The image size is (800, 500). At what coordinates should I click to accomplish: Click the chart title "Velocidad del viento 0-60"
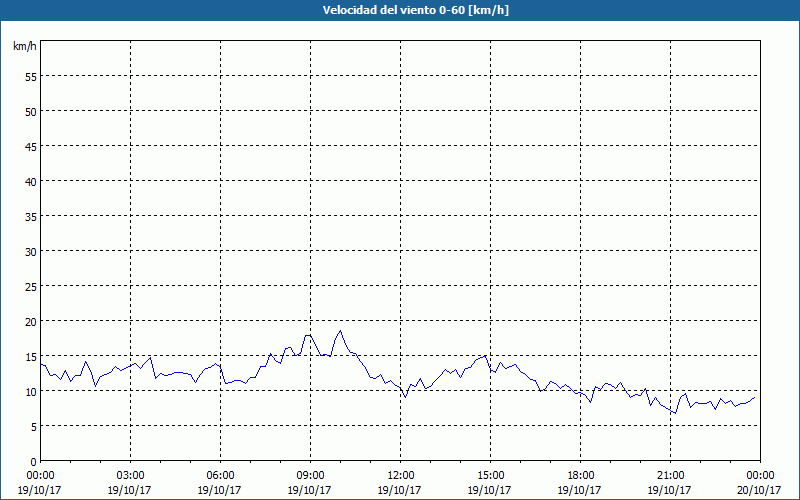399,10
